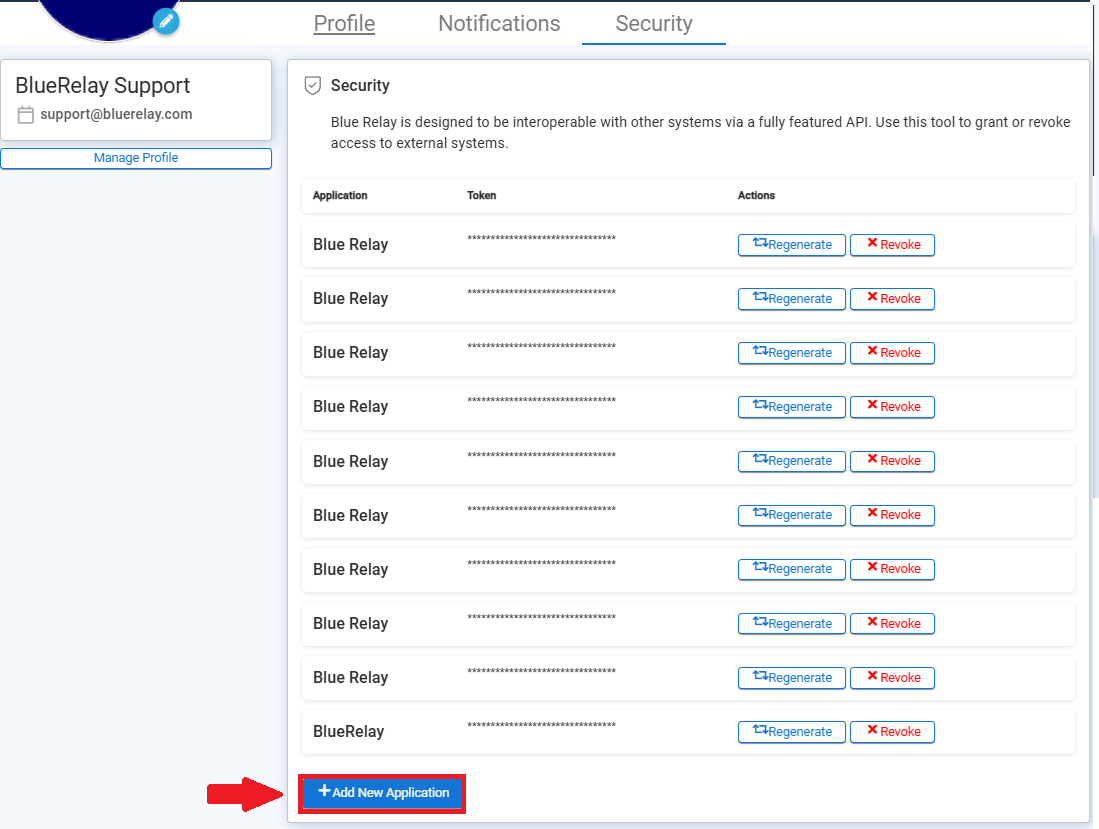Switch to the Notifications tab

click(x=499, y=23)
